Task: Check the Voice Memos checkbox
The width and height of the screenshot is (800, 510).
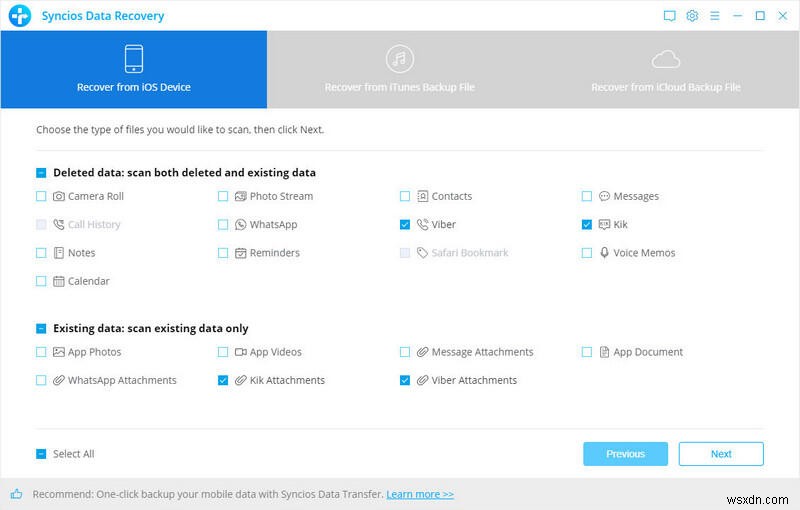Action: (x=587, y=253)
